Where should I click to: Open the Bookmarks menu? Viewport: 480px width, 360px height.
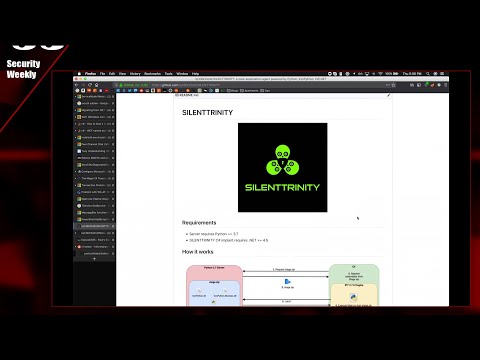(x=152, y=73)
